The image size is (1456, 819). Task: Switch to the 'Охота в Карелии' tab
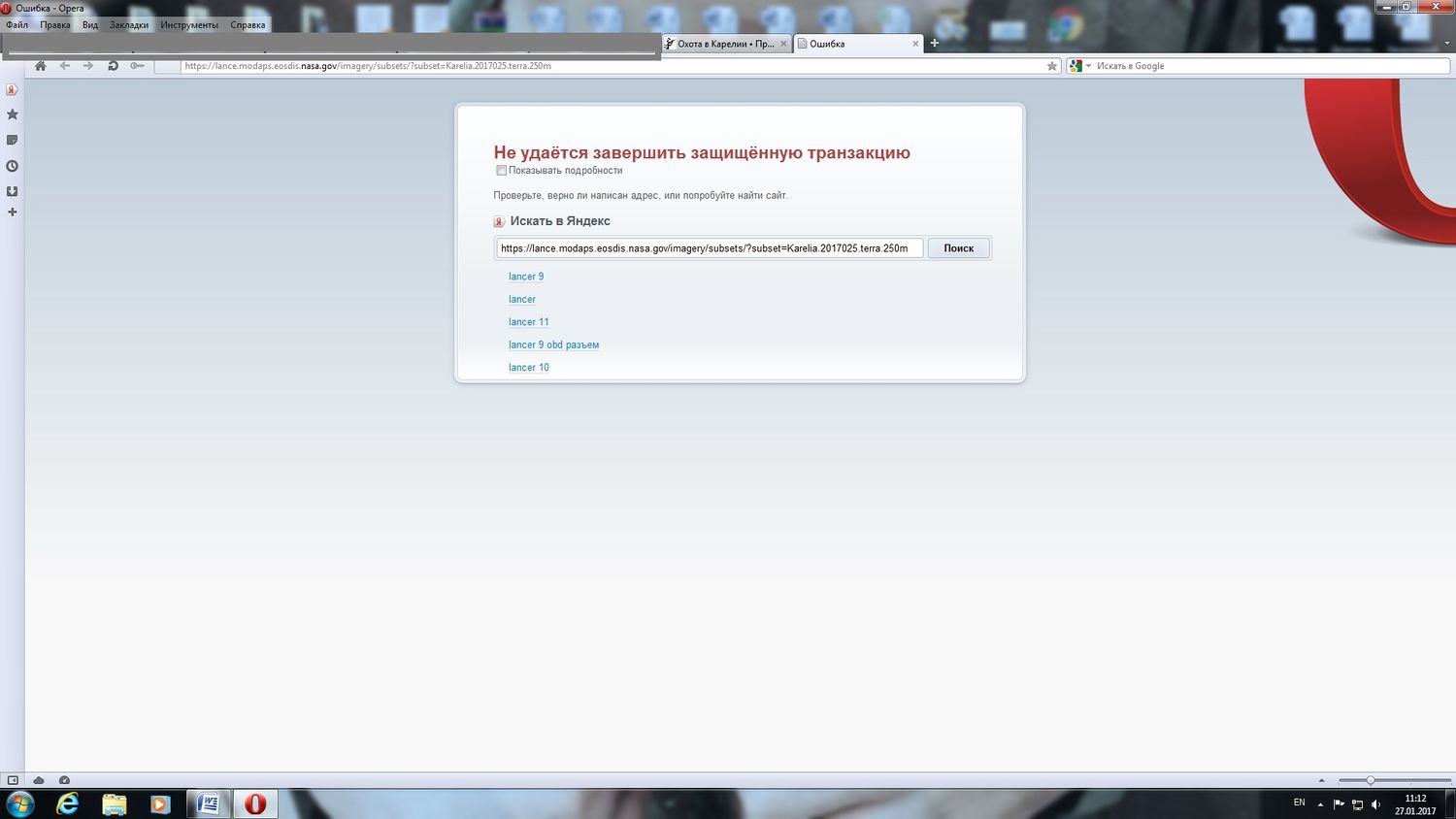(x=725, y=44)
